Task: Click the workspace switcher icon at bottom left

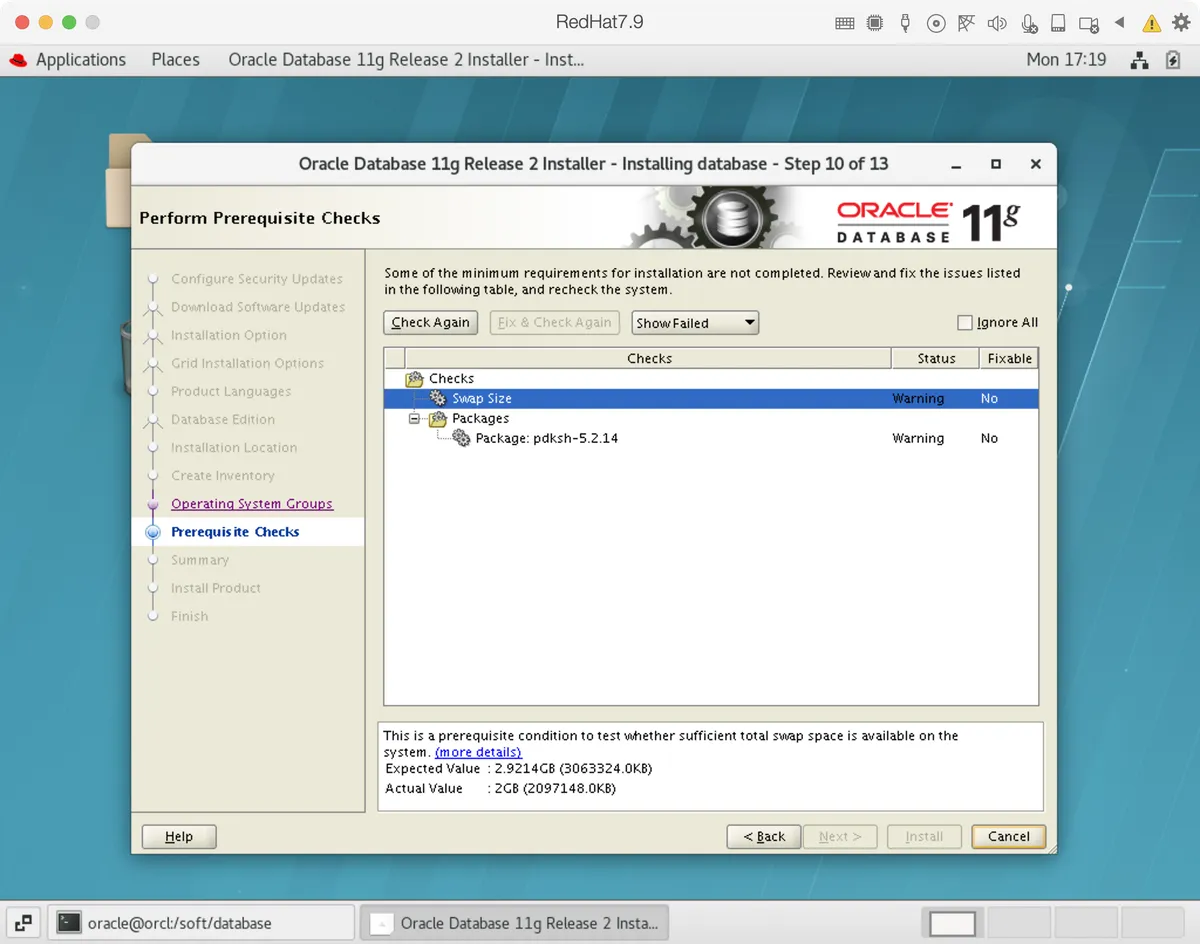Action: coord(22,922)
